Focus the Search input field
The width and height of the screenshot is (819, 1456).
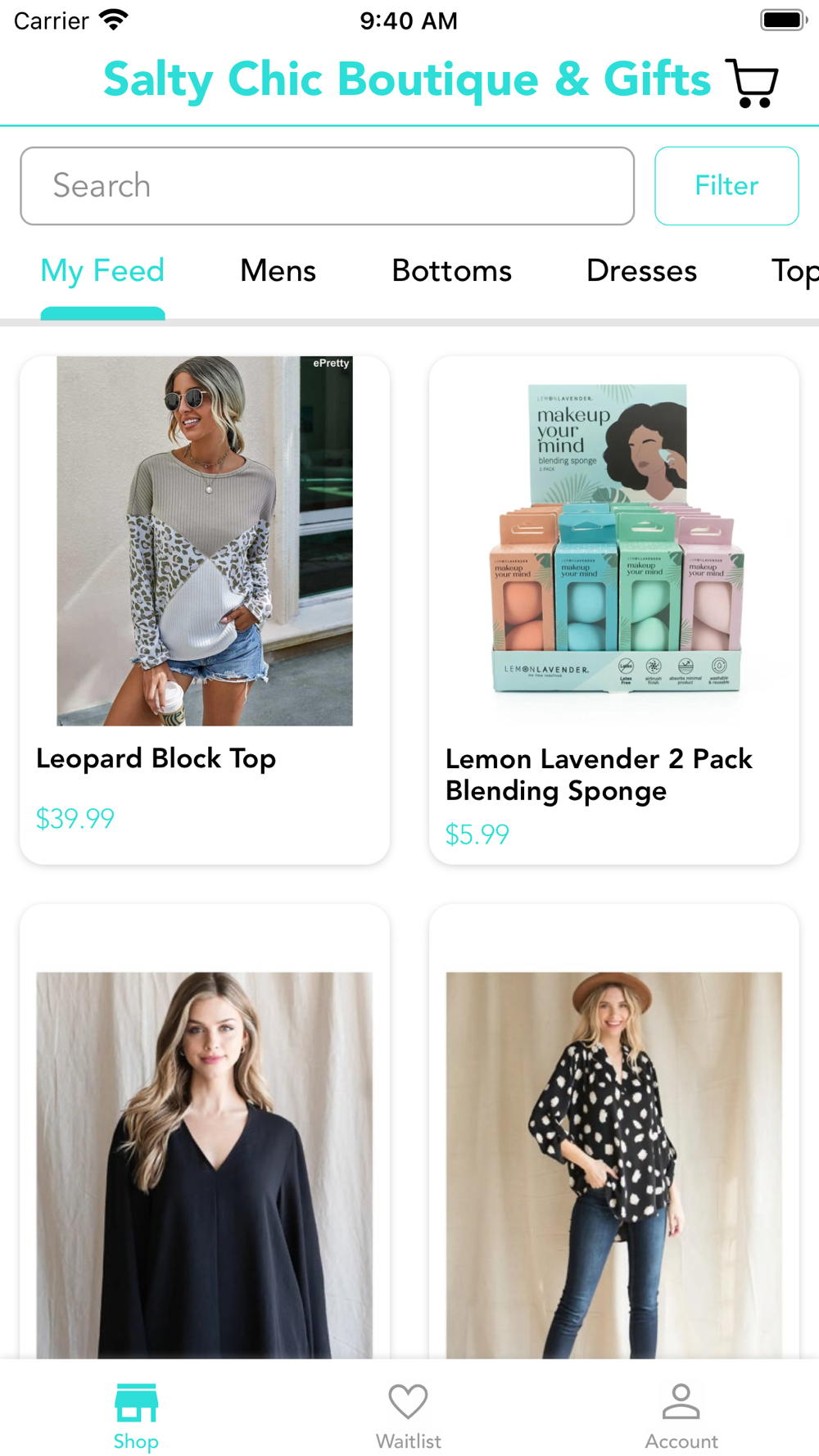coord(327,186)
